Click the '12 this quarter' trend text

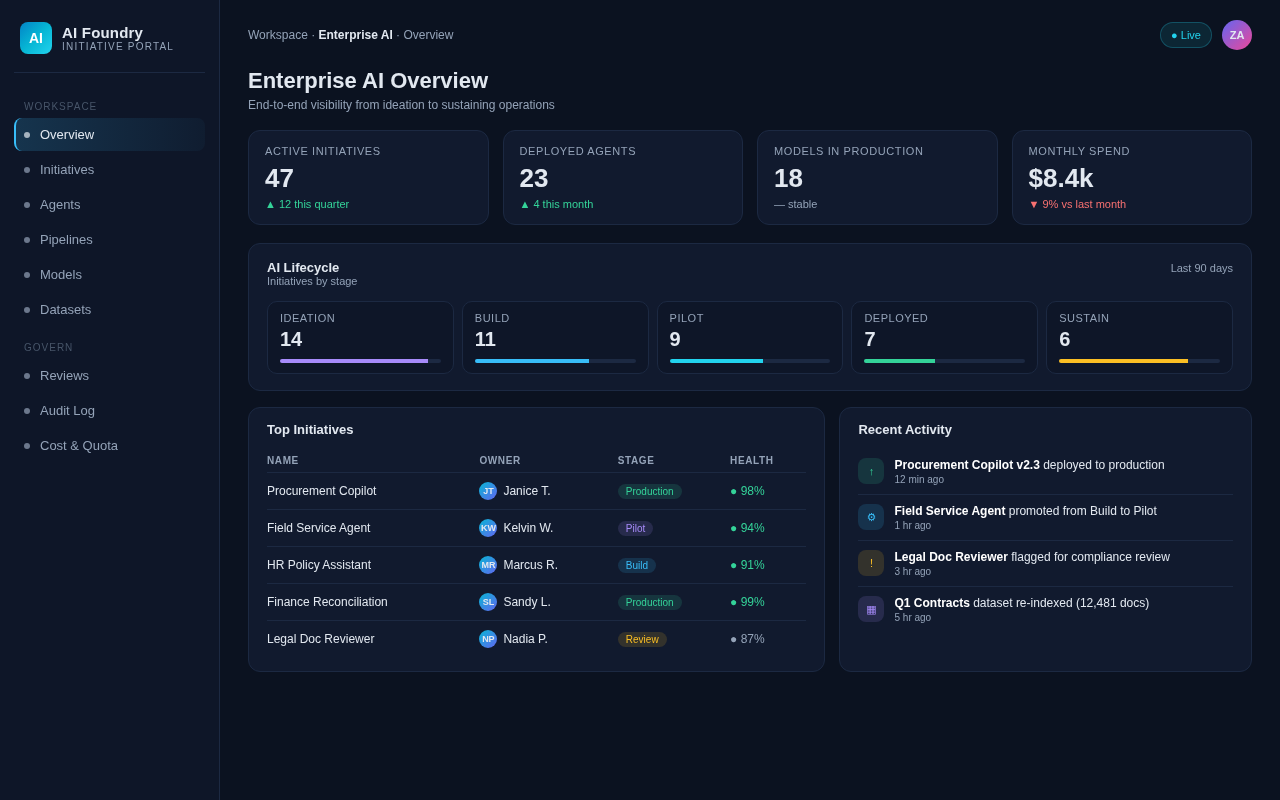point(307,204)
